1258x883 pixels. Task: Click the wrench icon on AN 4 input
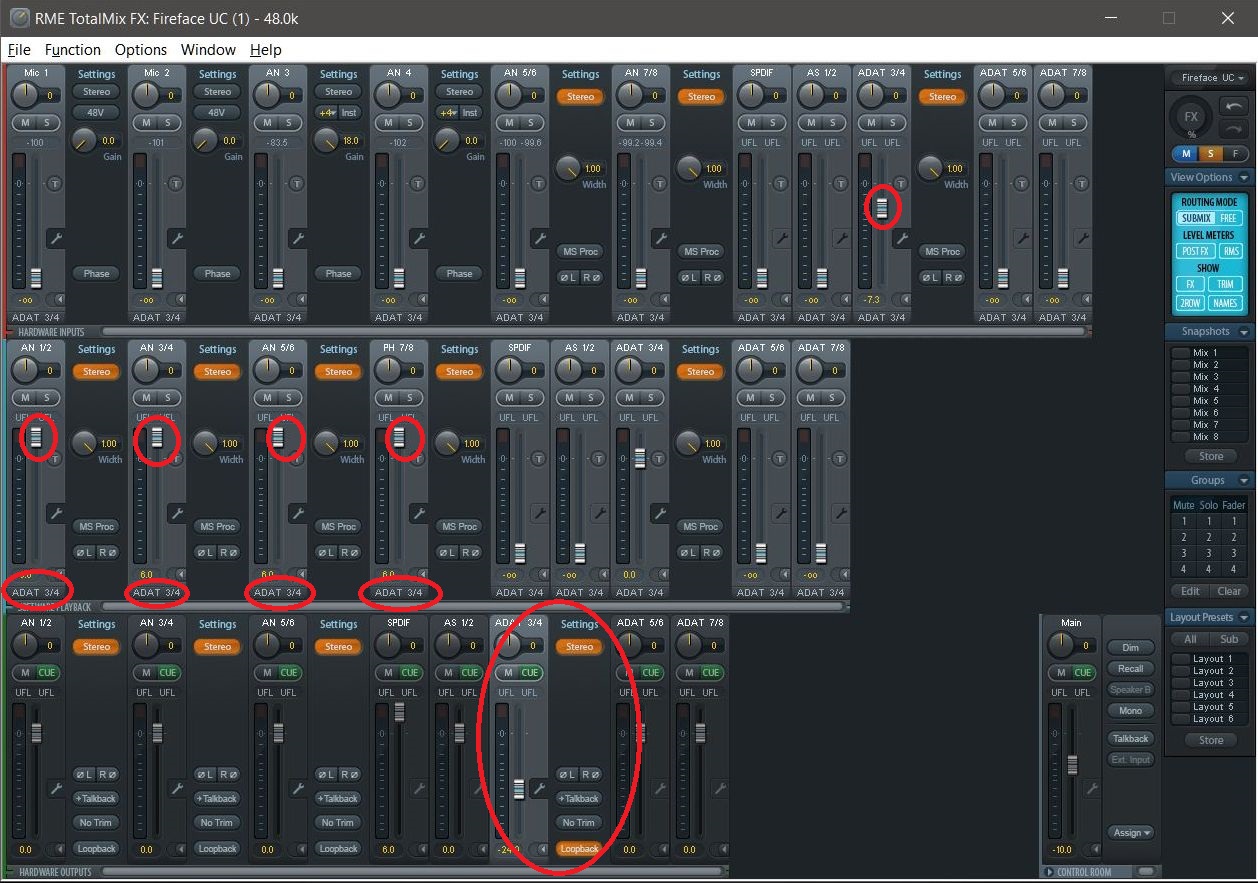click(x=419, y=238)
